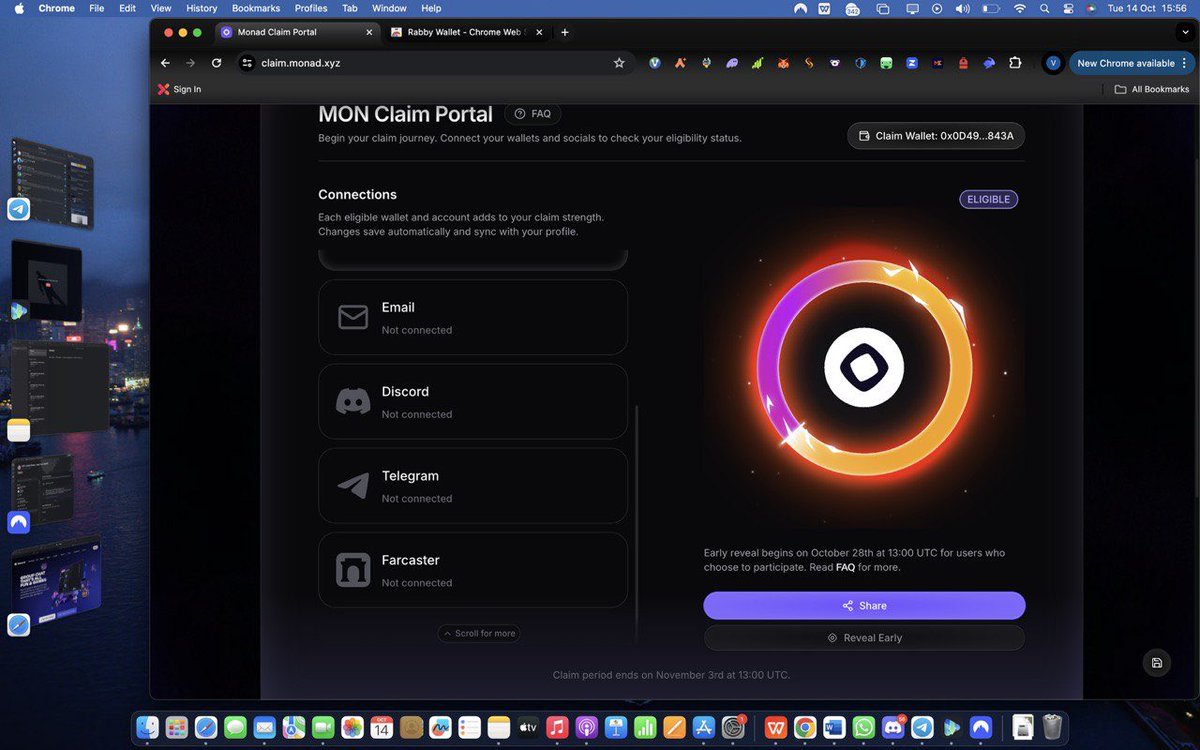Click the Claim Wallet 0x0D49...843A button
This screenshot has width=1200, height=750.
coord(936,136)
